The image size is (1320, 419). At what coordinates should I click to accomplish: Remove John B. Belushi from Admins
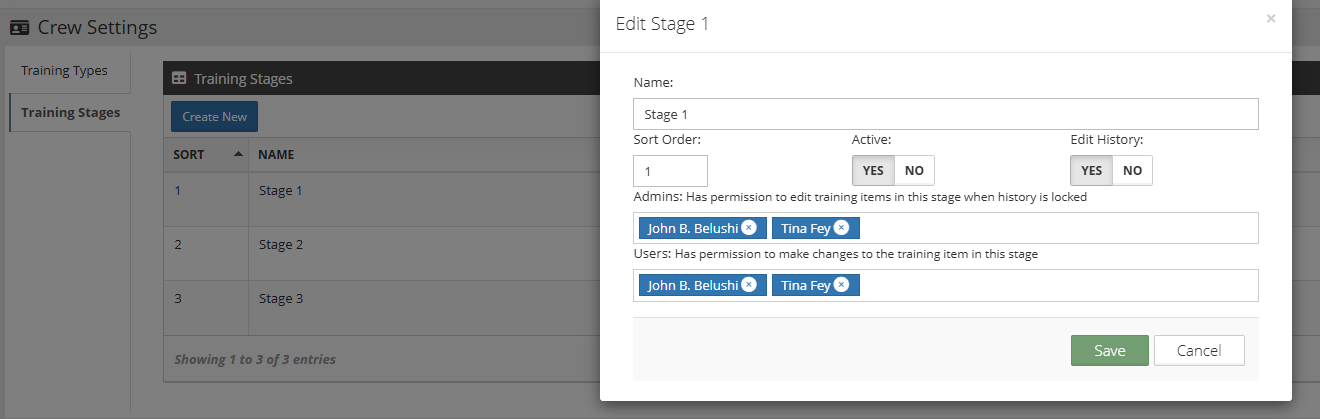click(x=749, y=228)
